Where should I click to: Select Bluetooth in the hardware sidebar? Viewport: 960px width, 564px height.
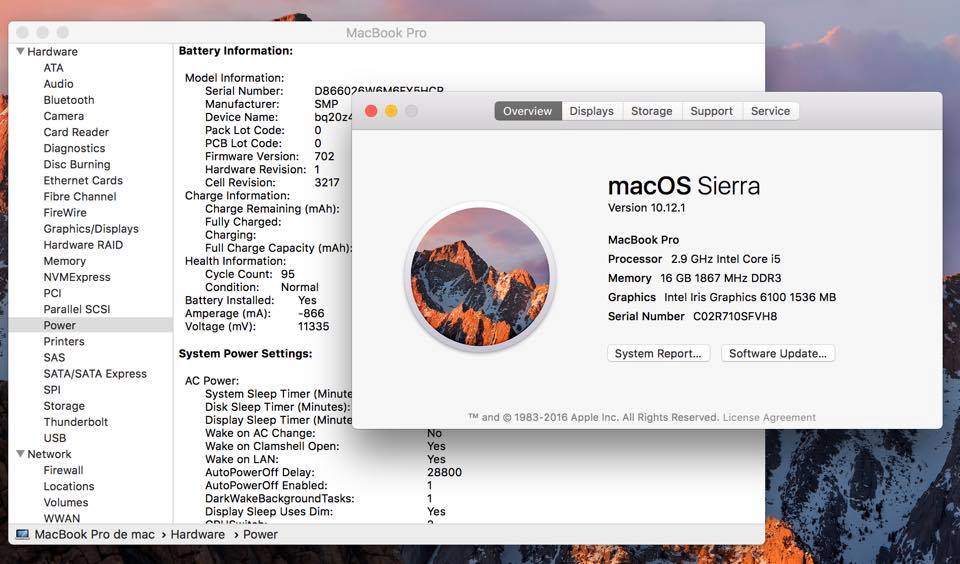tap(69, 100)
